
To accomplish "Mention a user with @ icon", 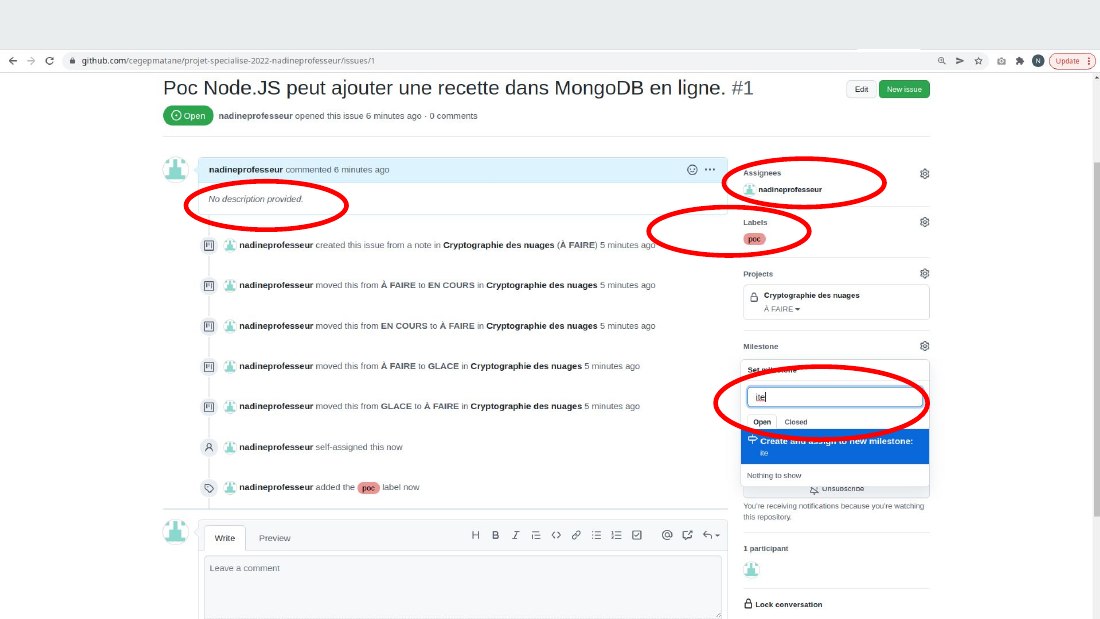I will coord(667,535).
